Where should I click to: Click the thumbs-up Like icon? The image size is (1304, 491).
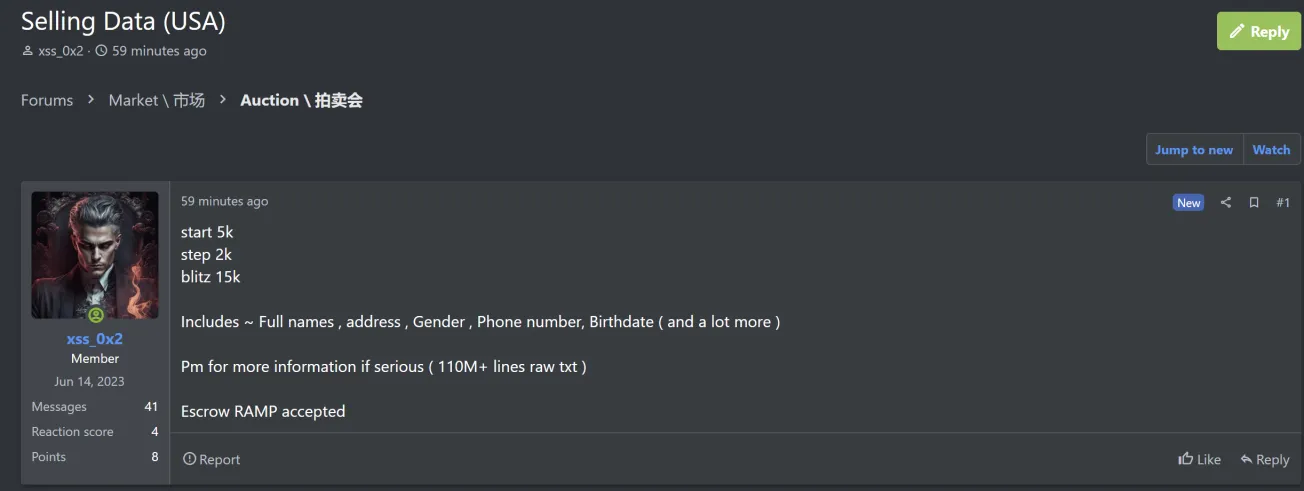pyautogui.click(x=1186, y=459)
